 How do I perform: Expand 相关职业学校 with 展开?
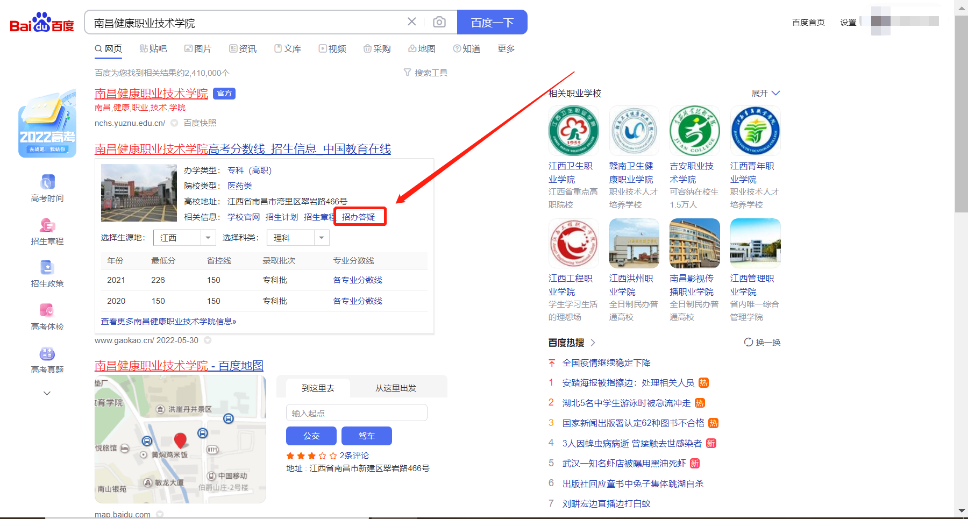tap(766, 93)
